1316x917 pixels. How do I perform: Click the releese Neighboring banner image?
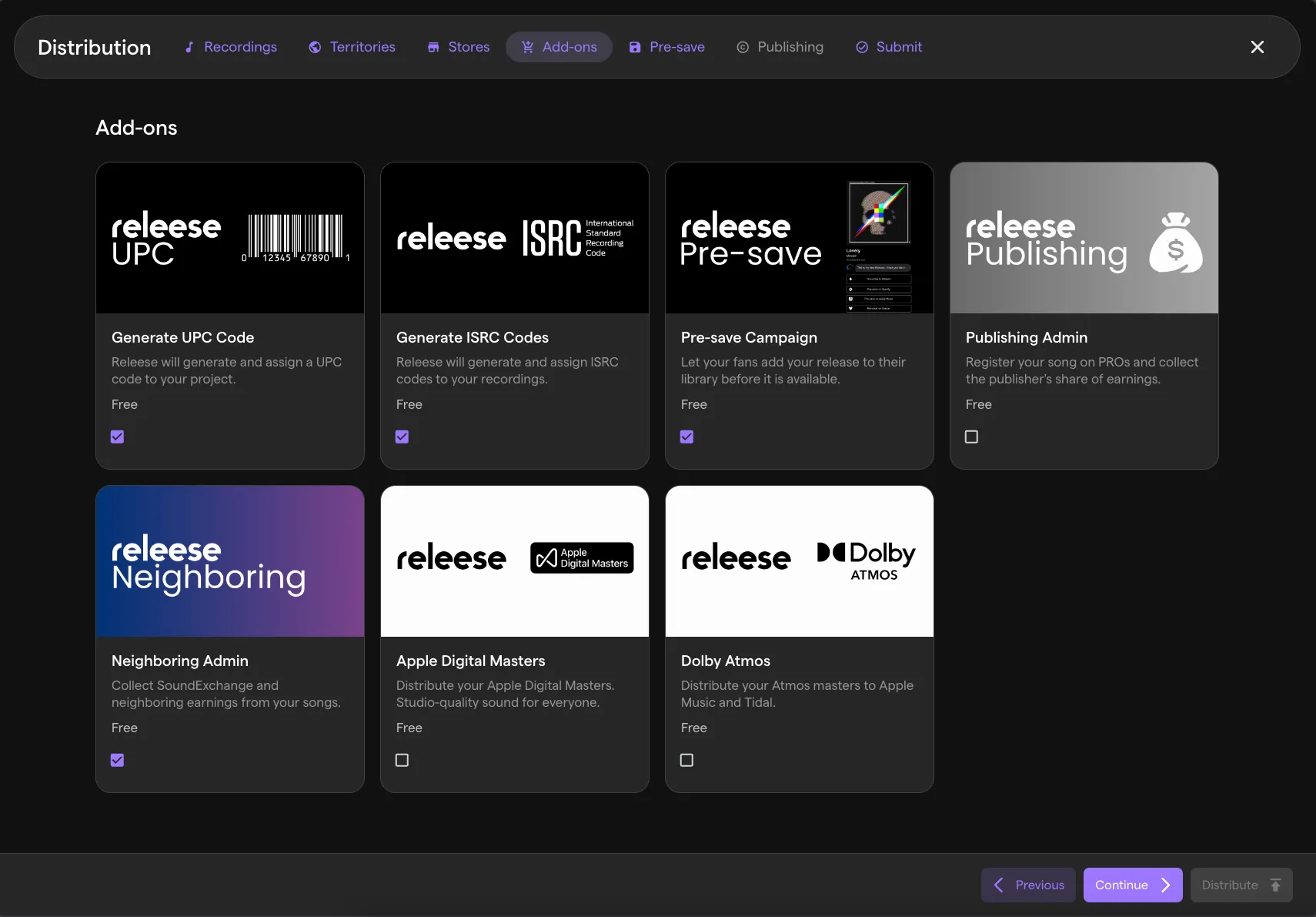(x=230, y=561)
